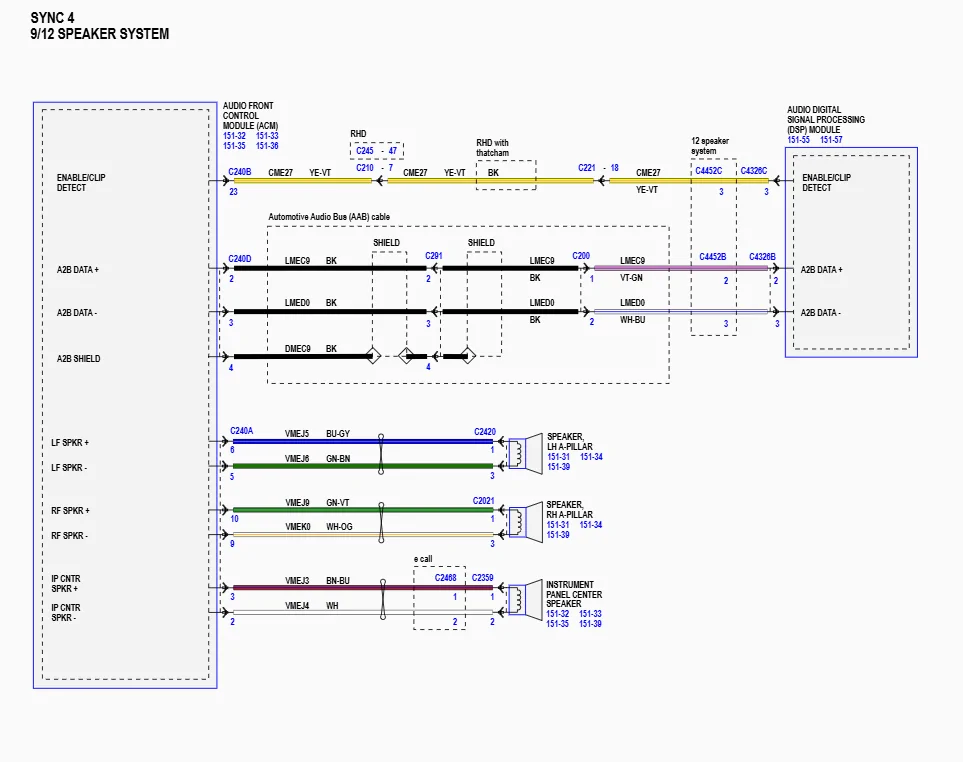This screenshot has height=762, width=963.
Task: Follow page reference 151-32 under ACM heading
Action: pyautogui.click(x=234, y=136)
